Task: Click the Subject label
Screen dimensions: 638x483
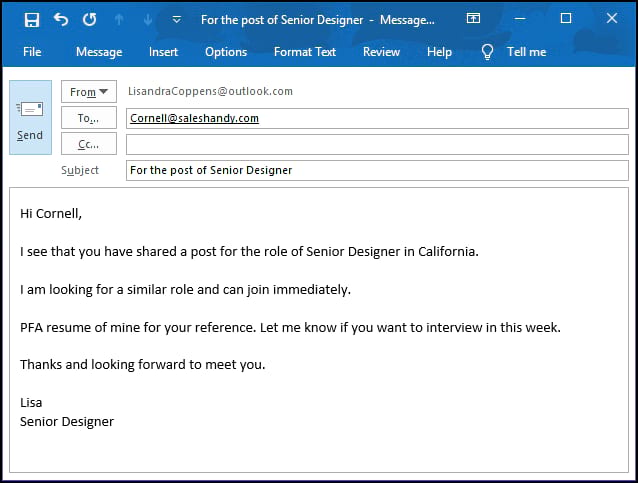Action: pos(80,170)
